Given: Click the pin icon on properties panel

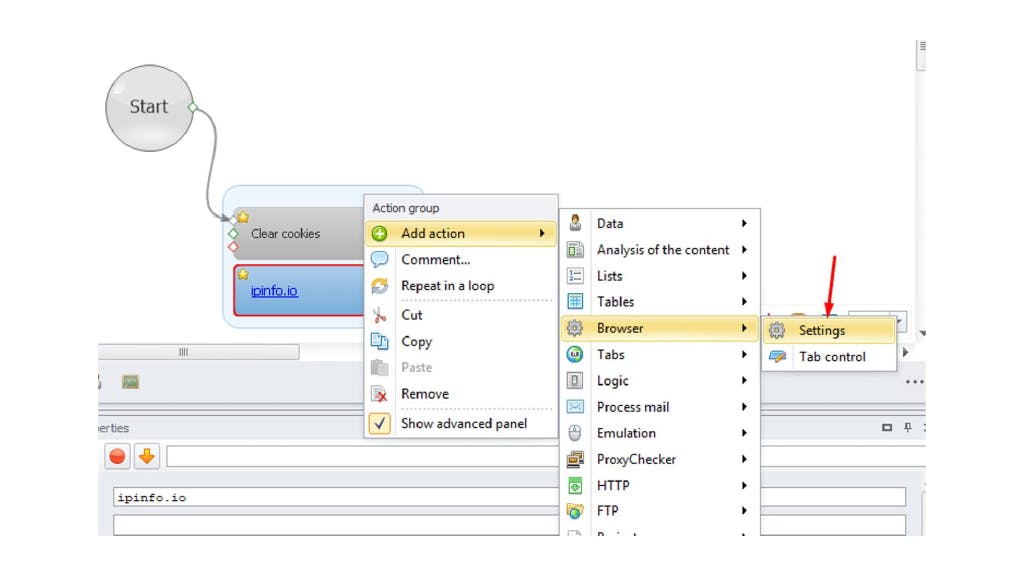Looking at the screenshot, I should [908, 427].
